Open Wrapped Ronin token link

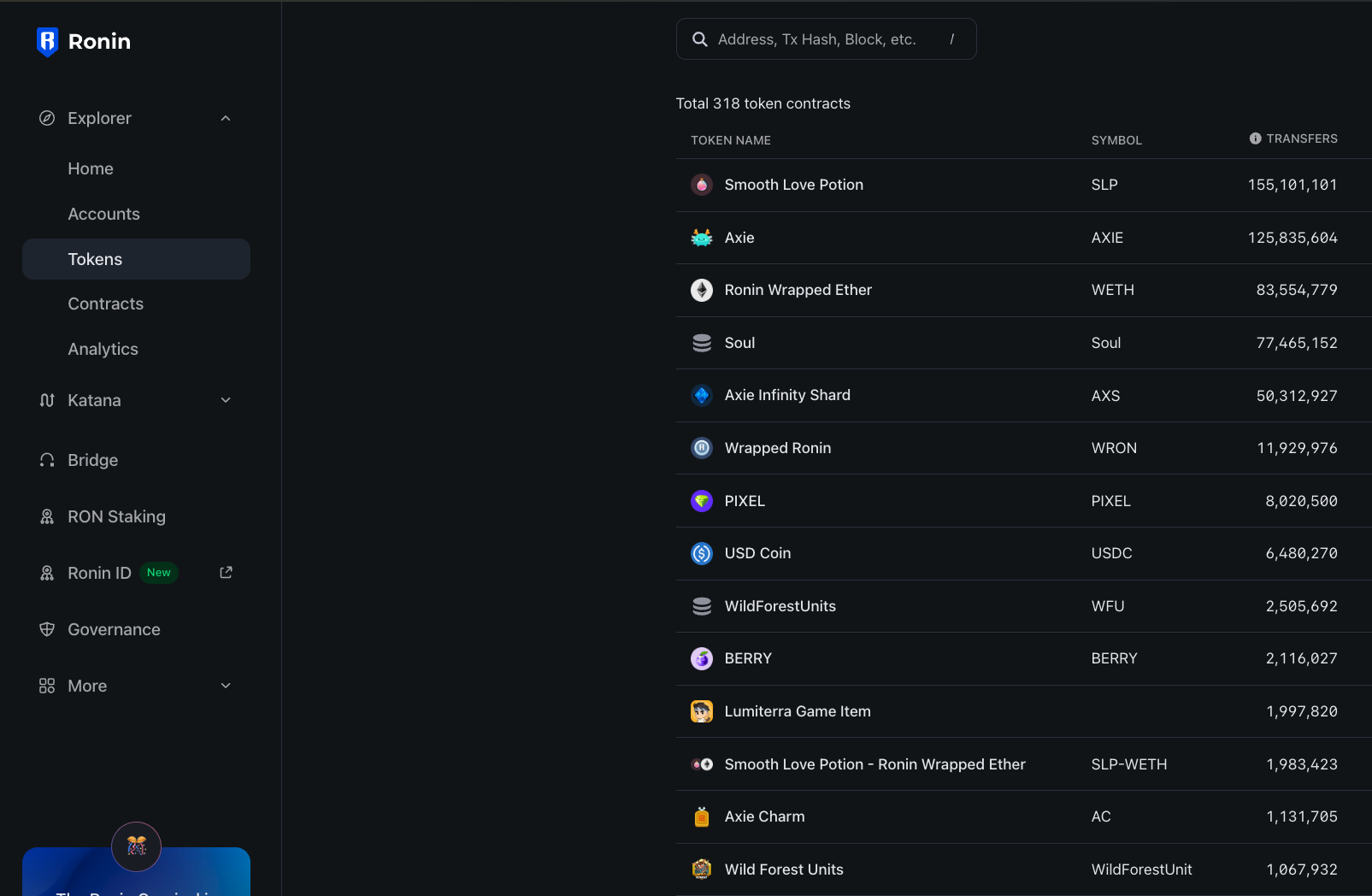[778, 448]
